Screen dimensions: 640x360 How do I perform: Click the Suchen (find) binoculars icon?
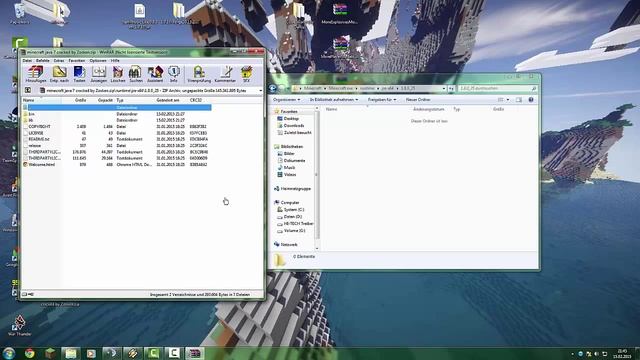[x=136, y=74]
